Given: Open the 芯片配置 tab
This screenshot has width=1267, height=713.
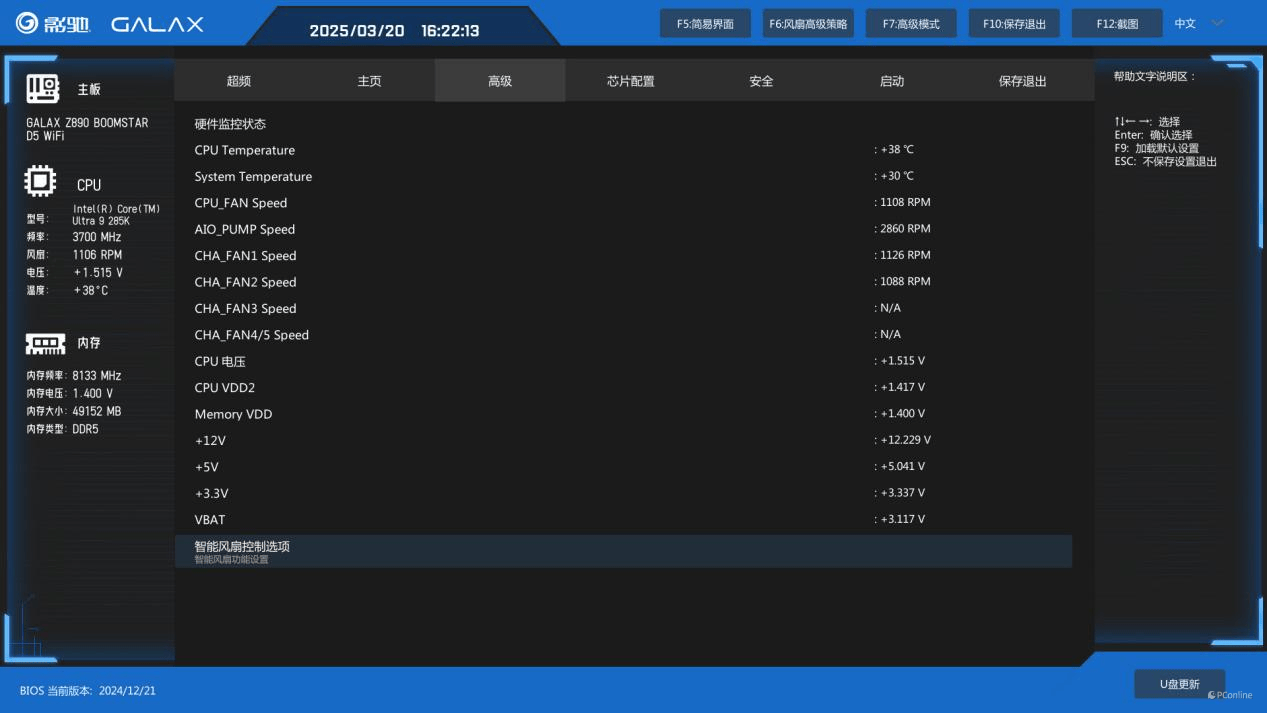Looking at the screenshot, I should pyautogui.click(x=630, y=81).
